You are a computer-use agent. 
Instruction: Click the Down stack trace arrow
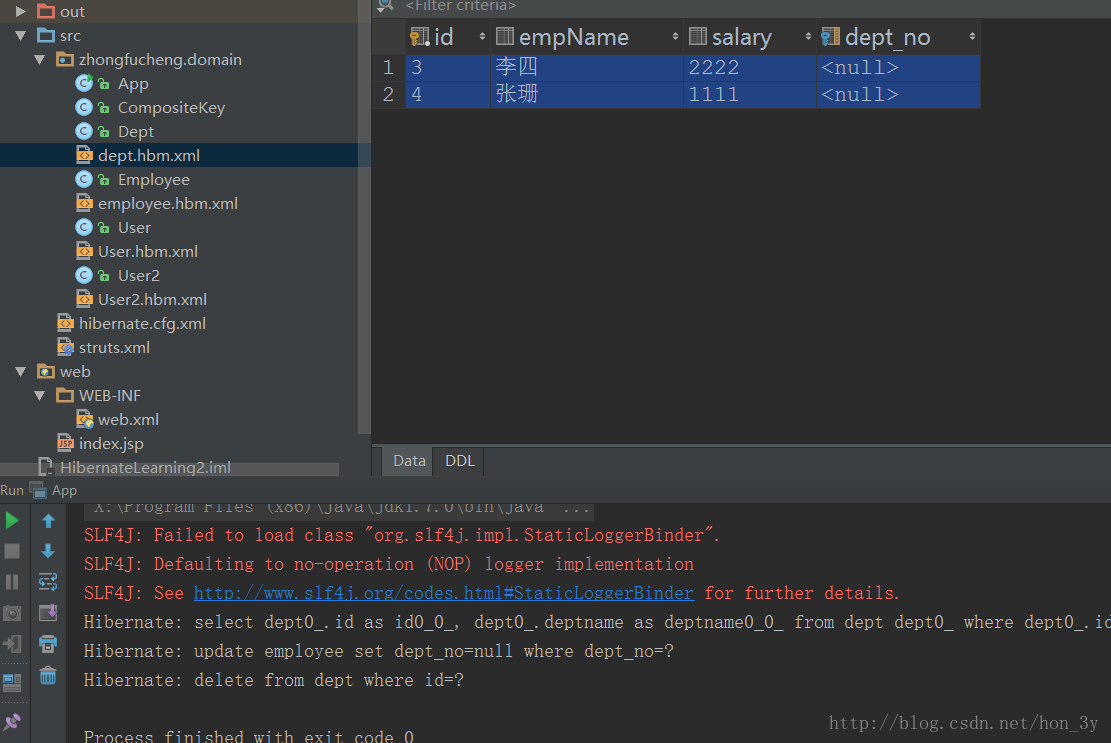tap(48, 551)
